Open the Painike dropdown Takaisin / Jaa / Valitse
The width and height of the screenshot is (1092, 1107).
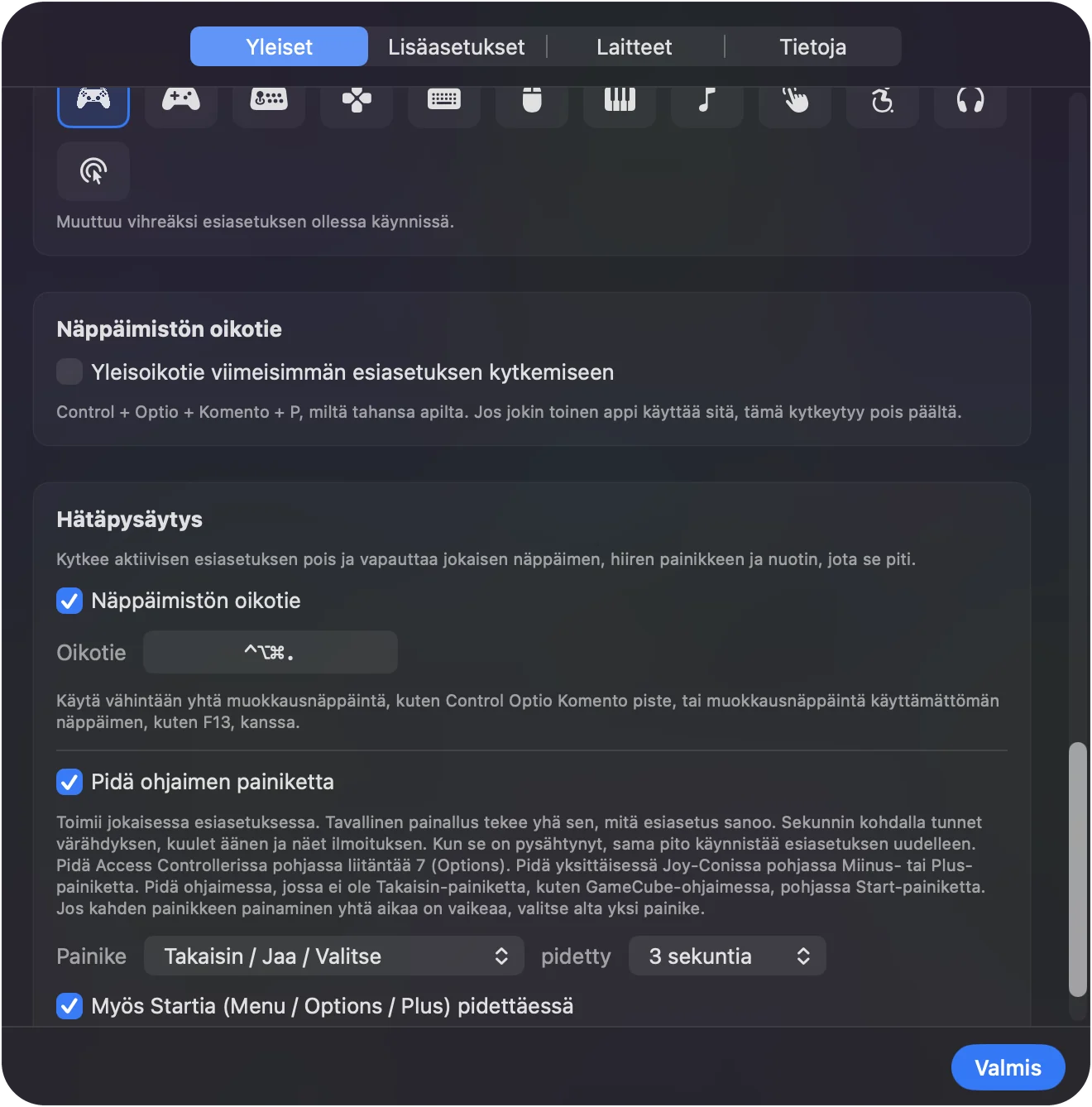click(334, 956)
